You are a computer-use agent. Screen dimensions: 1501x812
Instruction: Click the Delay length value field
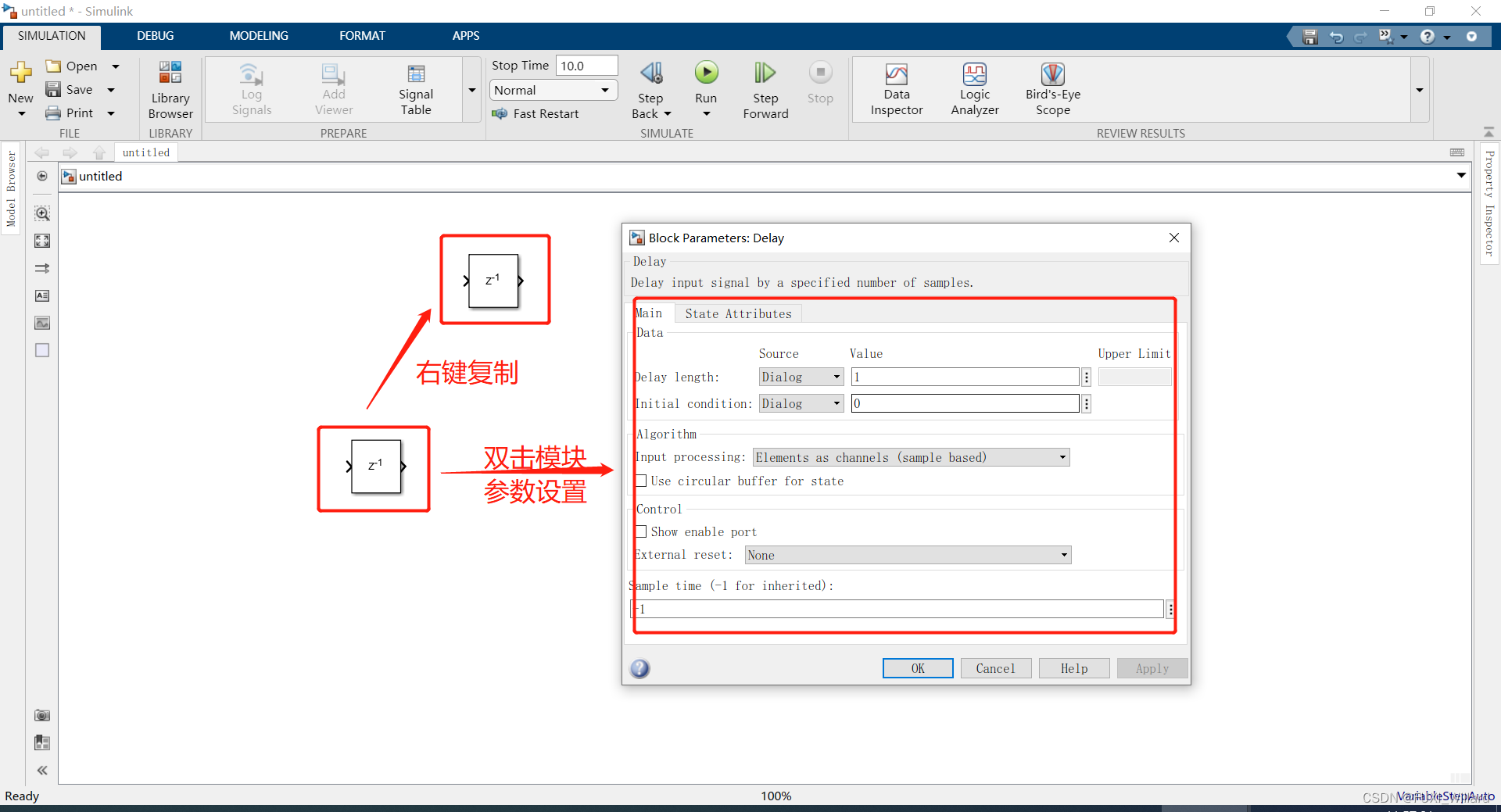(x=965, y=377)
